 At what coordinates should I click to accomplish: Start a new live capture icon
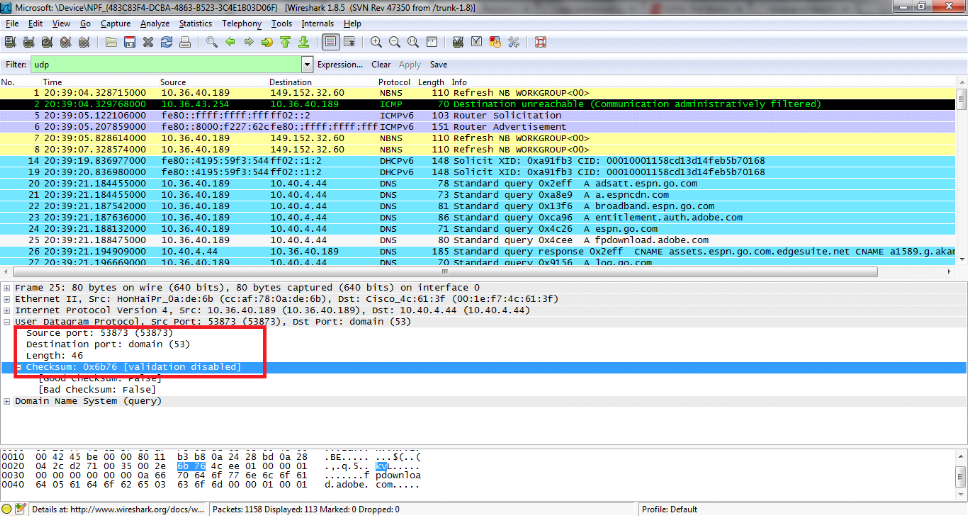point(47,42)
